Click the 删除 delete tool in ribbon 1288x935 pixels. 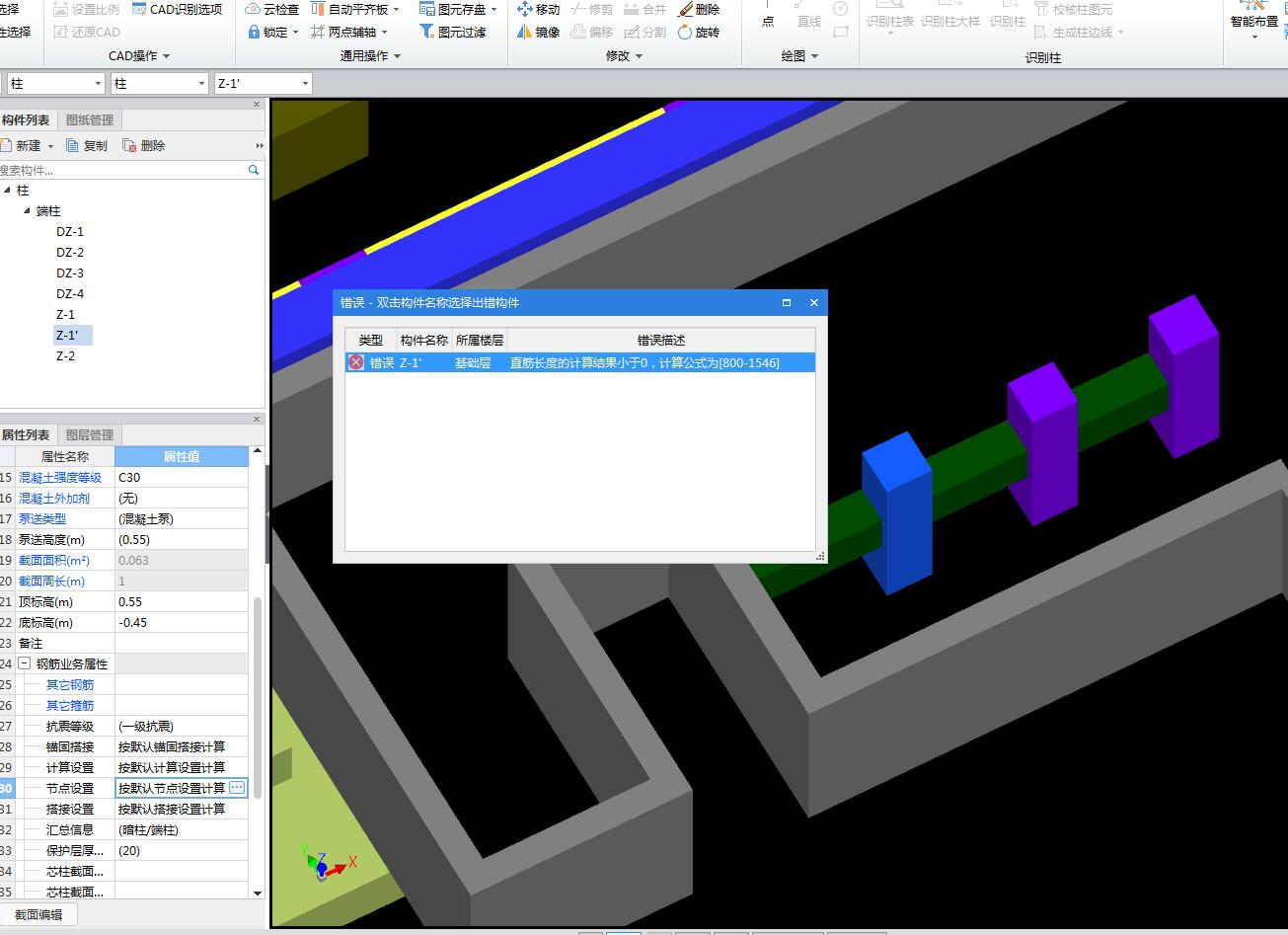pyautogui.click(x=700, y=9)
